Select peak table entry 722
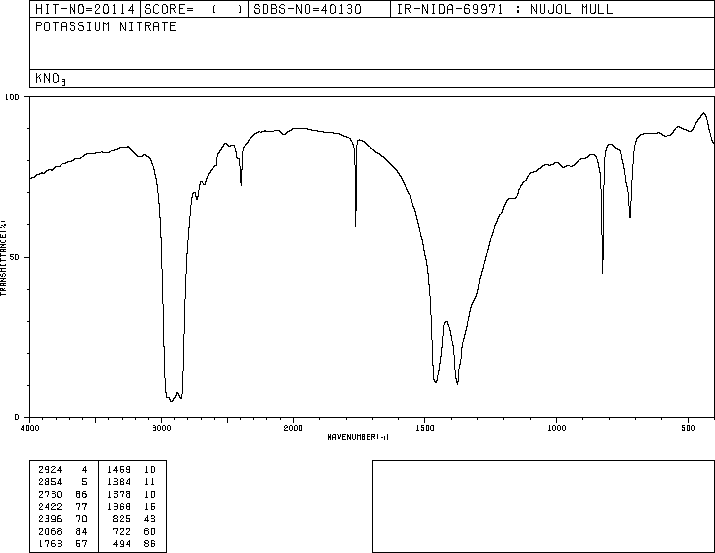This screenshot has height=553, width=715. [x=122, y=531]
